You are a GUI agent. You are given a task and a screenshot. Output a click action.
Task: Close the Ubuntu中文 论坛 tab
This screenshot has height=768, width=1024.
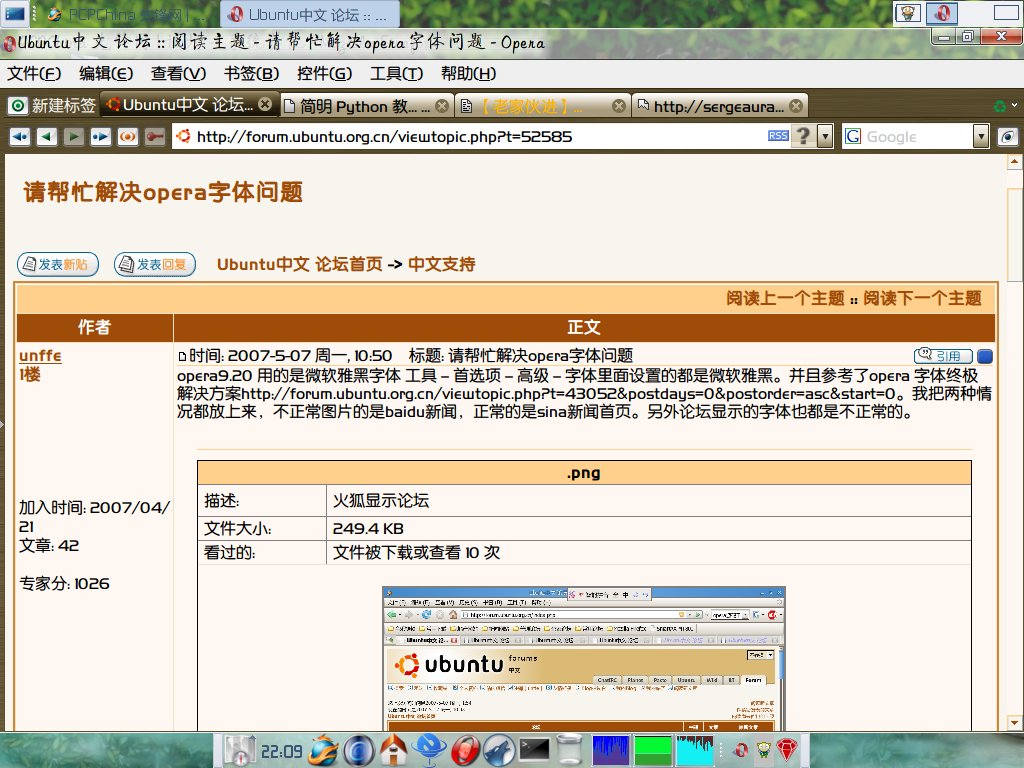coord(264,104)
